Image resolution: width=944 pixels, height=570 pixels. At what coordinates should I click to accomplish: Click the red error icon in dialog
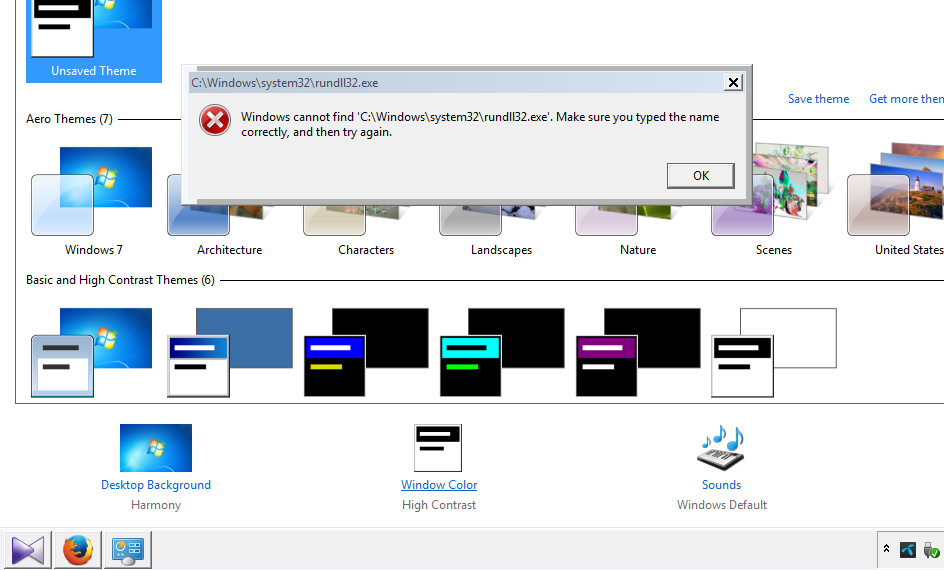coord(215,120)
